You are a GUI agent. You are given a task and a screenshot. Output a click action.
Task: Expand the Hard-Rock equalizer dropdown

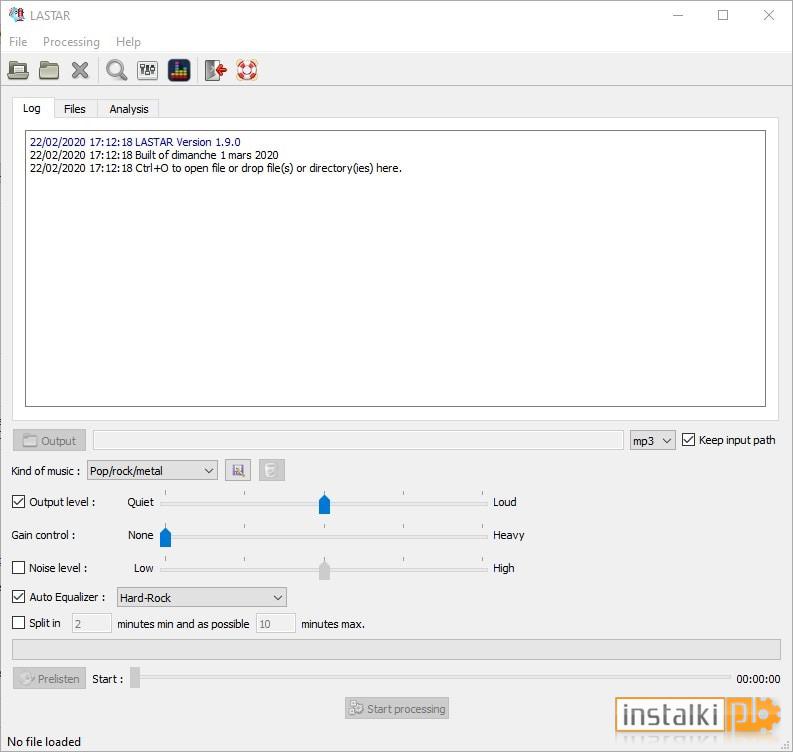[x=202, y=597]
